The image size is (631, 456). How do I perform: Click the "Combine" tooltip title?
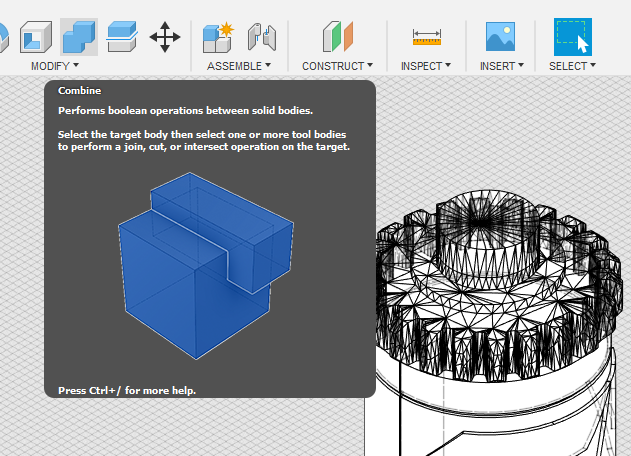80,91
